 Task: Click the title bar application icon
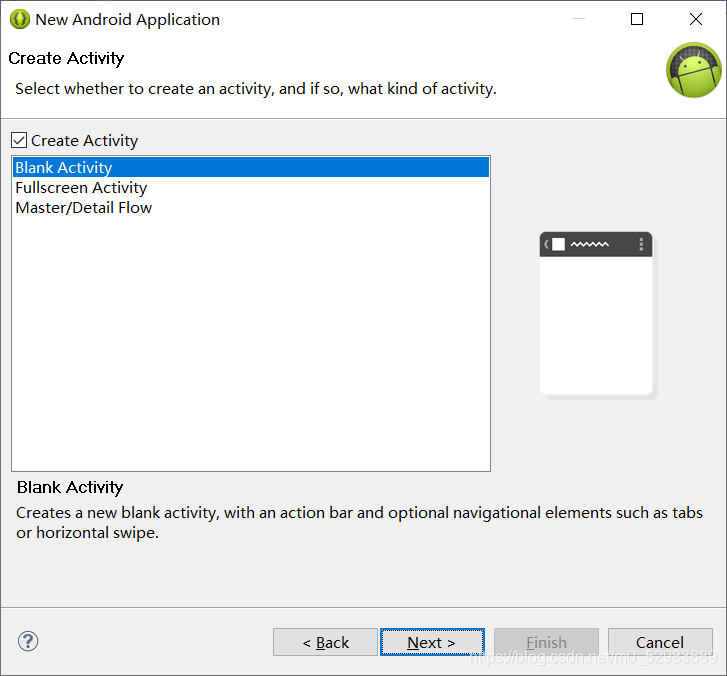(x=20, y=19)
